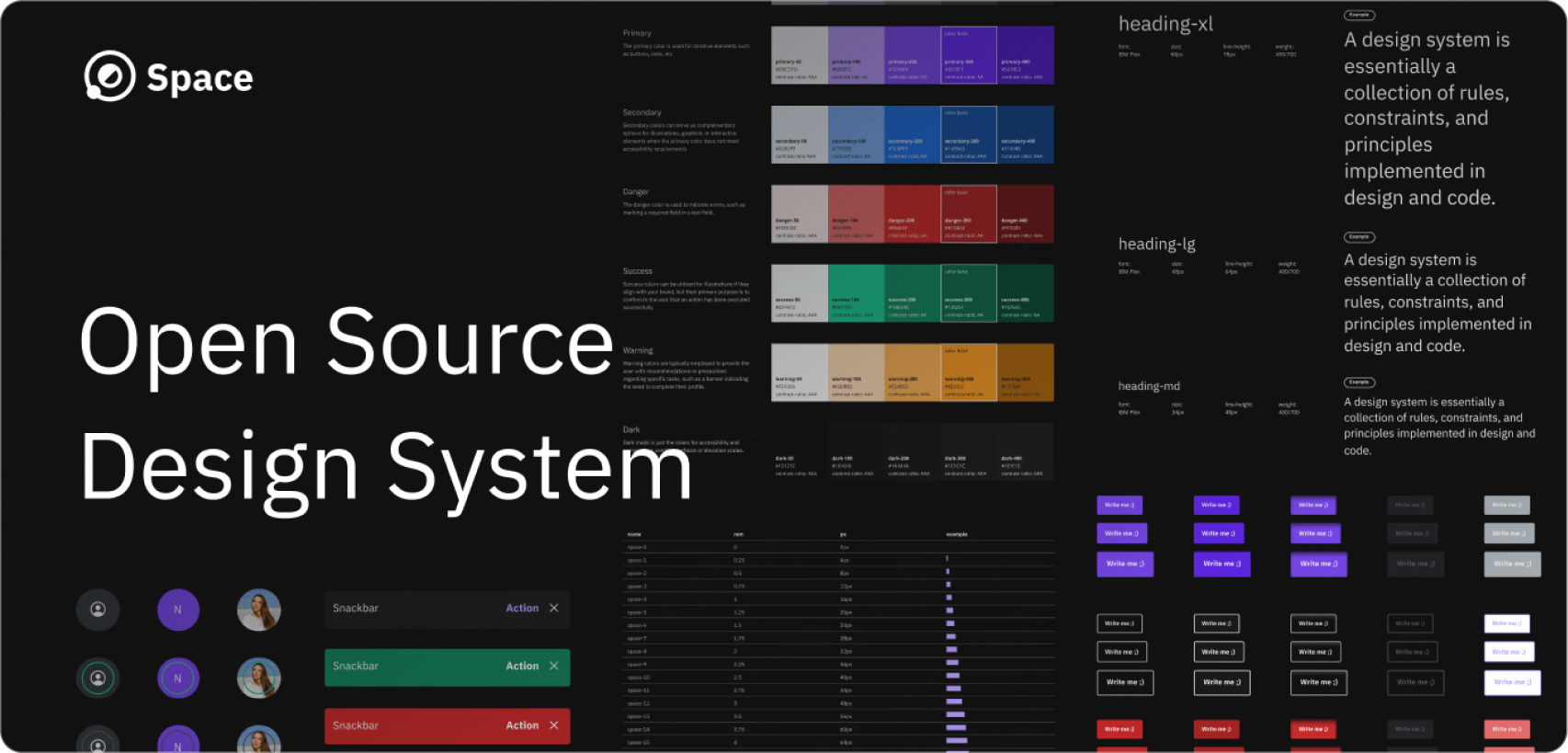This screenshot has width=1568, height=753.
Task: Choose the secondary-300 color base swatch
Action: 969,134
